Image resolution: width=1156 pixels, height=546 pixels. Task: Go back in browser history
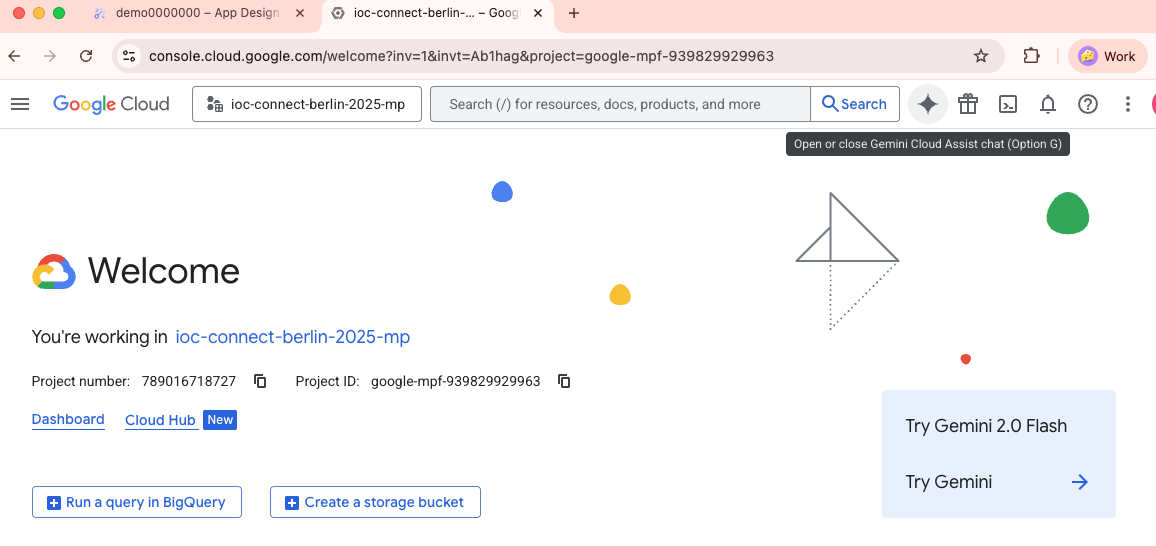coord(14,56)
